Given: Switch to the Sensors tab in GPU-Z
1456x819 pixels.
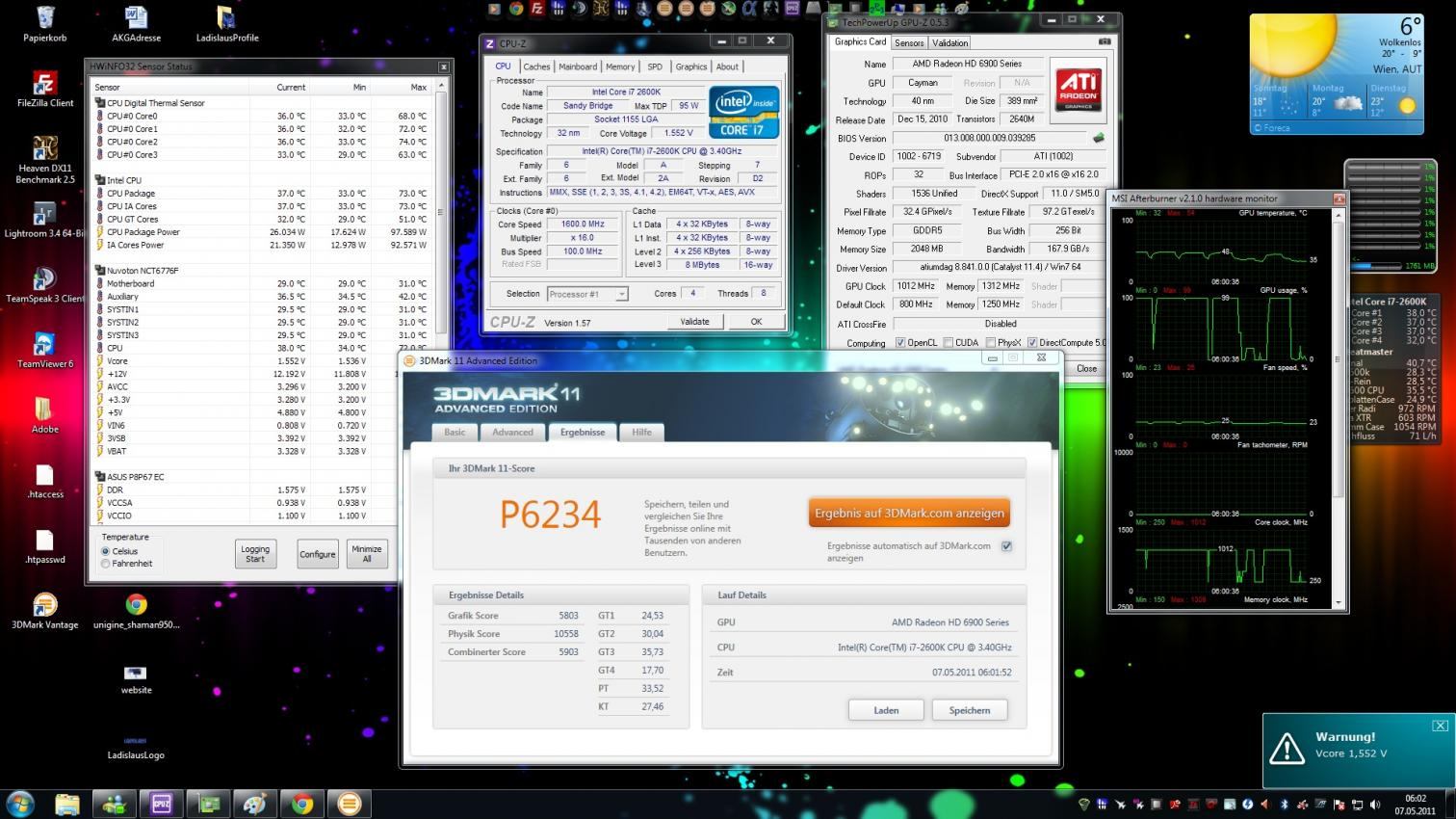Looking at the screenshot, I should (909, 42).
